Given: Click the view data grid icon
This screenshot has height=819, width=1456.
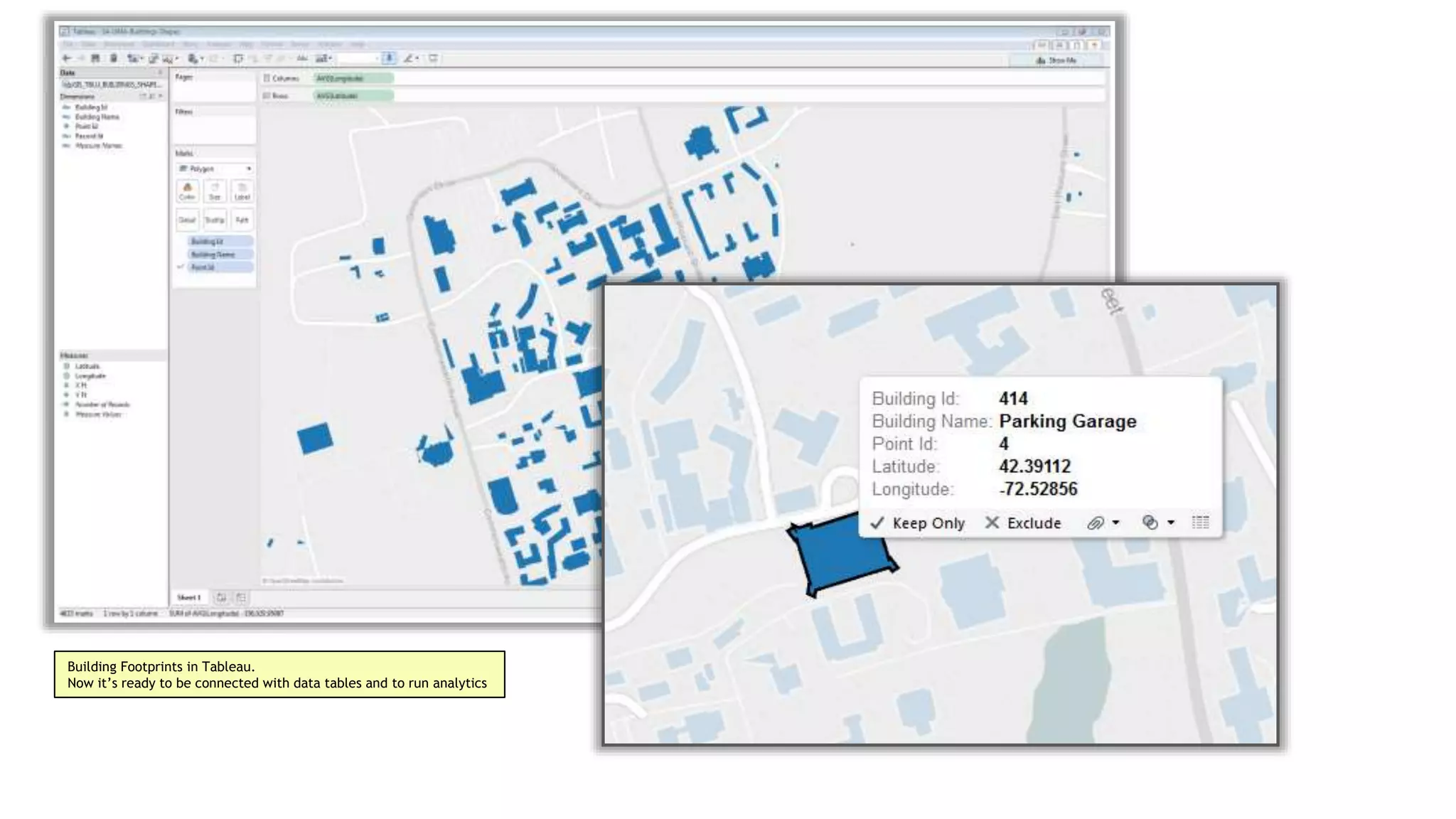Looking at the screenshot, I should pos(1200,523).
